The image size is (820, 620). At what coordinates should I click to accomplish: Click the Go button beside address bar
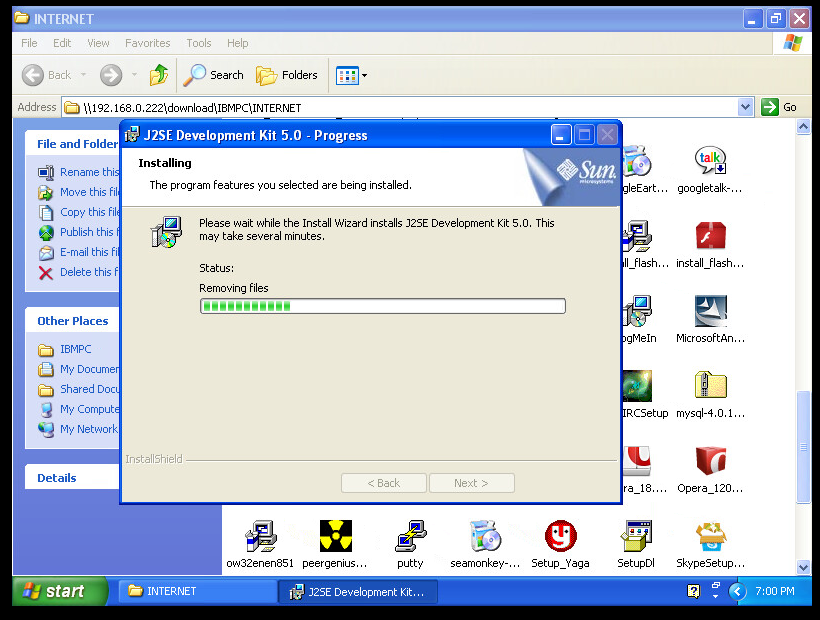click(782, 107)
